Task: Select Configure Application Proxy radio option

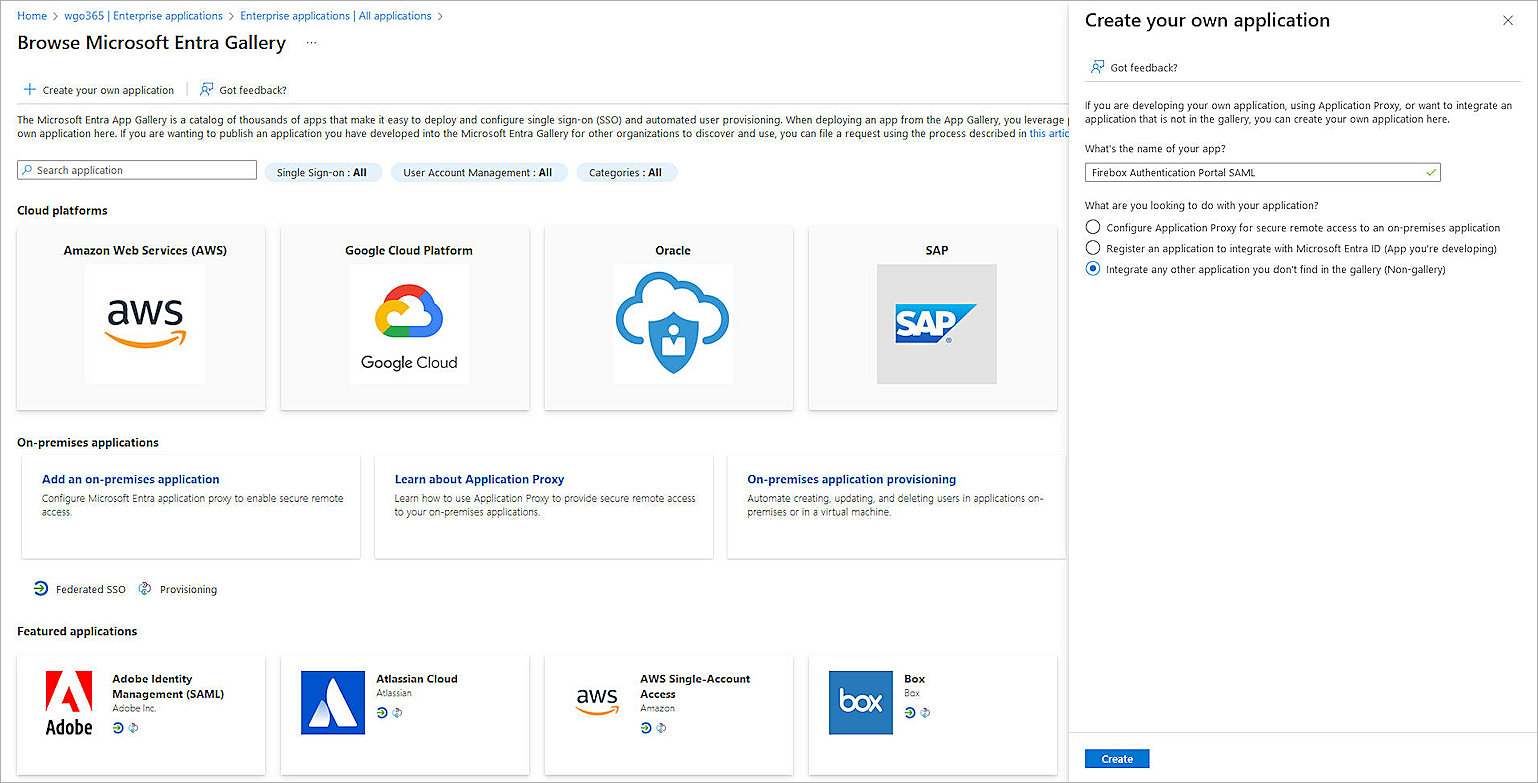Action: pos(1092,227)
